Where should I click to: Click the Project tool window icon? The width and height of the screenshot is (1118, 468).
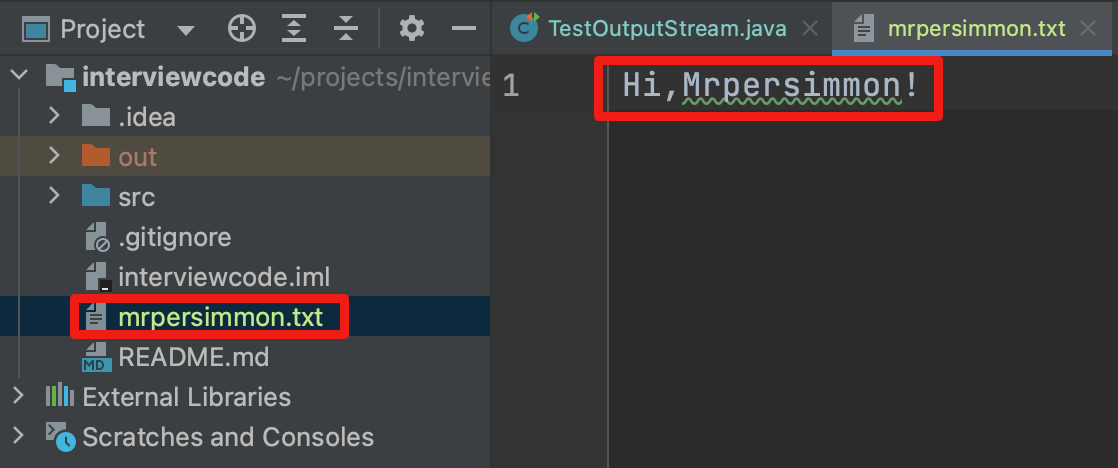coord(37,29)
